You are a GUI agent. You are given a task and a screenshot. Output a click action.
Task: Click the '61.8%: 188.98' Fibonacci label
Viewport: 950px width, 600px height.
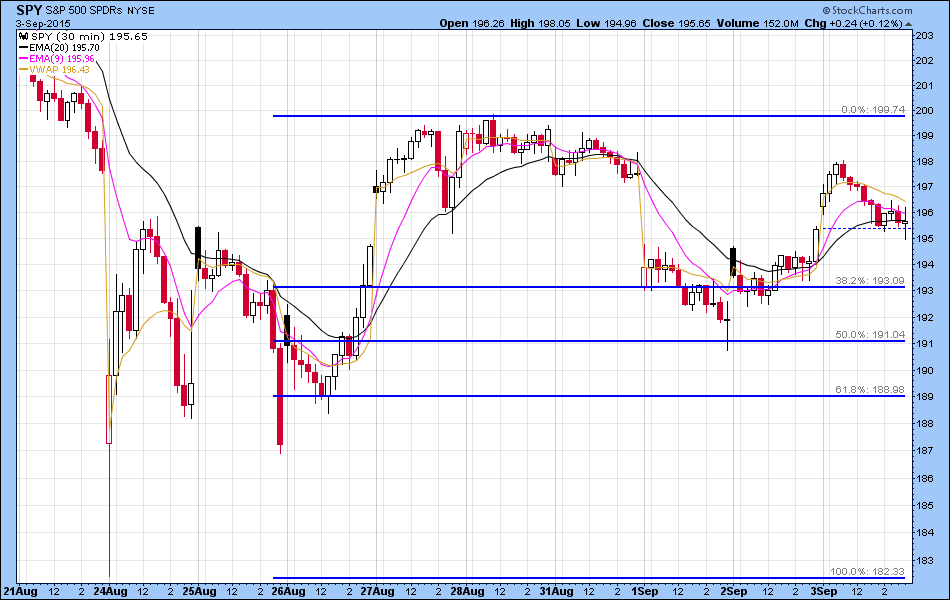(x=870, y=389)
